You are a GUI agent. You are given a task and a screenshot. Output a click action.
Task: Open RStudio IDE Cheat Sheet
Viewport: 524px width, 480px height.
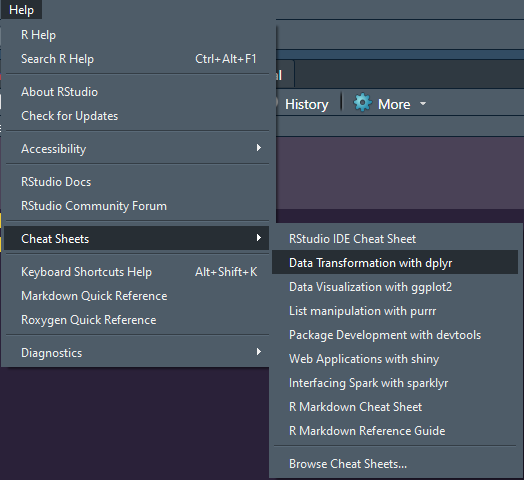coord(395,239)
